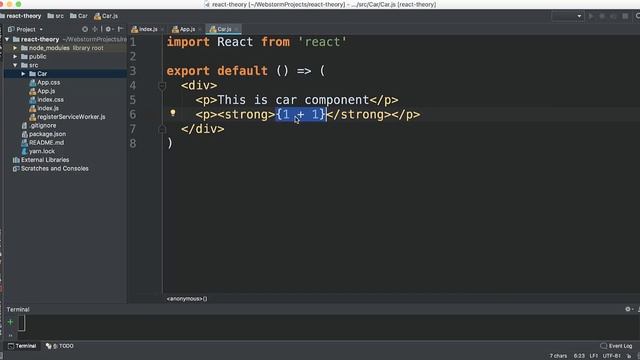
Task: Hide the Project panel with hide icon
Action: 120,29
